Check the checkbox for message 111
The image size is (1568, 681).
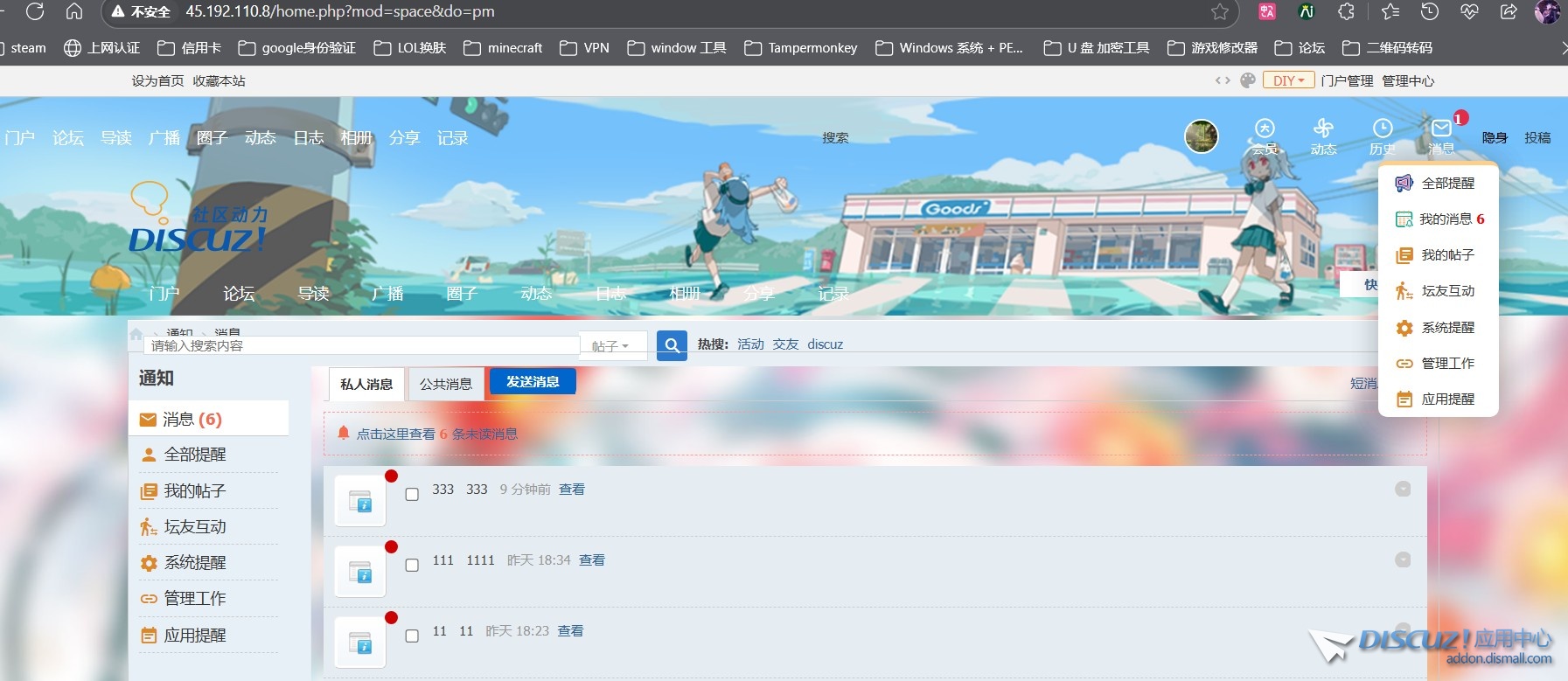[412, 566]
